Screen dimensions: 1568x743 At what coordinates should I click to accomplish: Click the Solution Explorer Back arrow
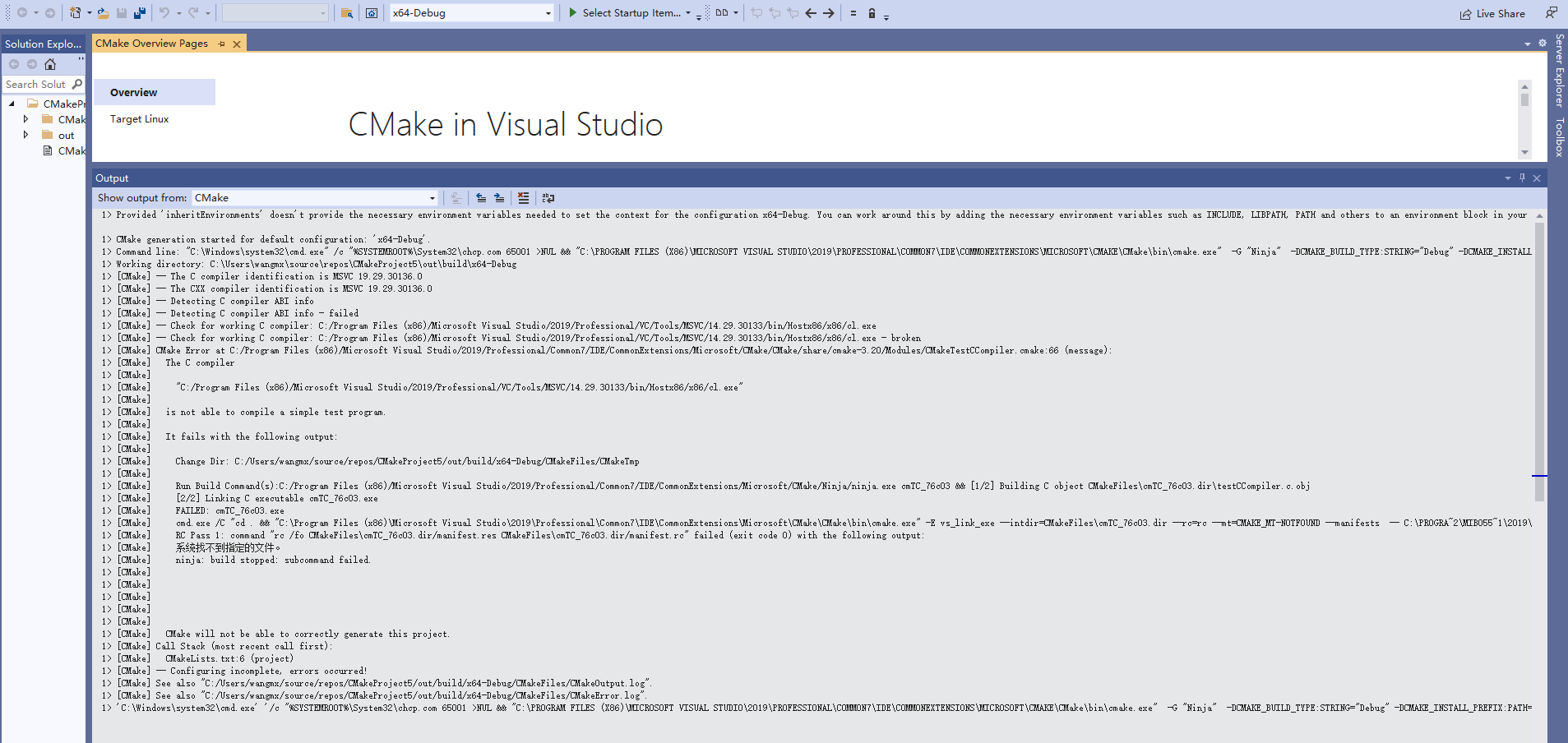click(x=14, y=64)
